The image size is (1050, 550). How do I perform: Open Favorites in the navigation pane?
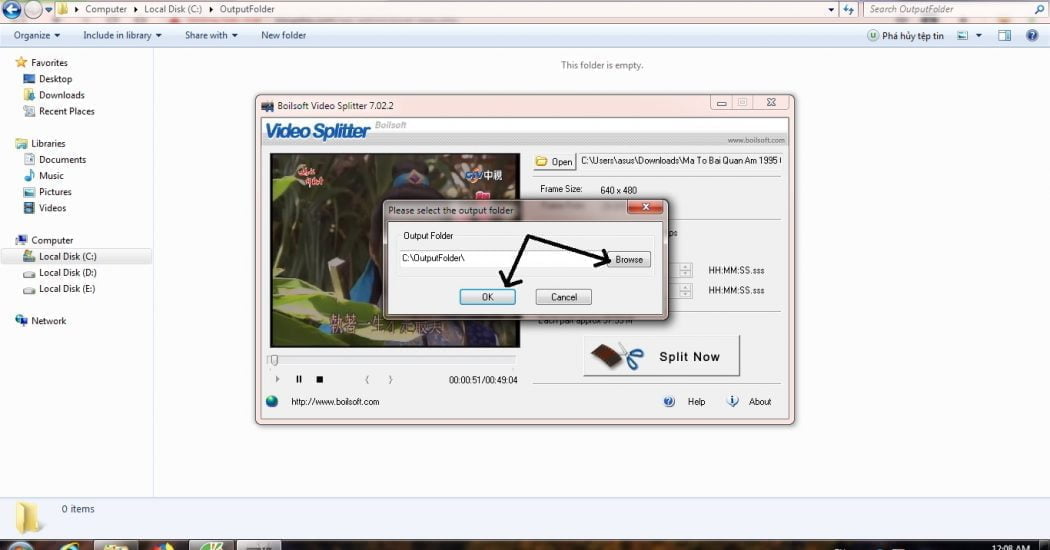49,62
